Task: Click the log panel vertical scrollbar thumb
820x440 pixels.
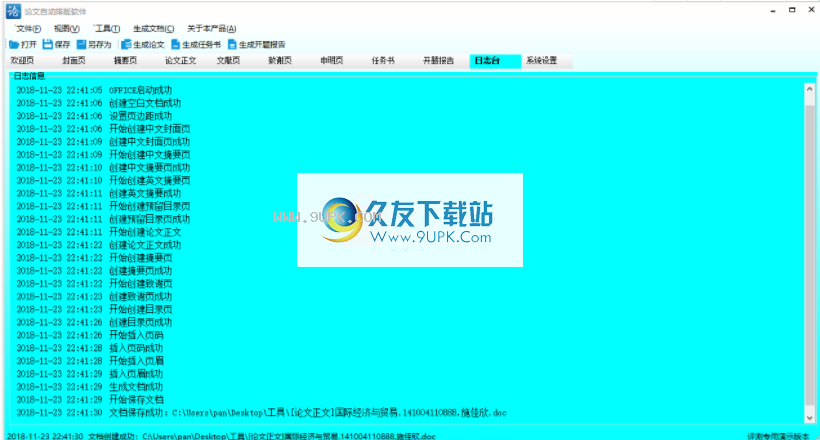Action: [810, 255]
